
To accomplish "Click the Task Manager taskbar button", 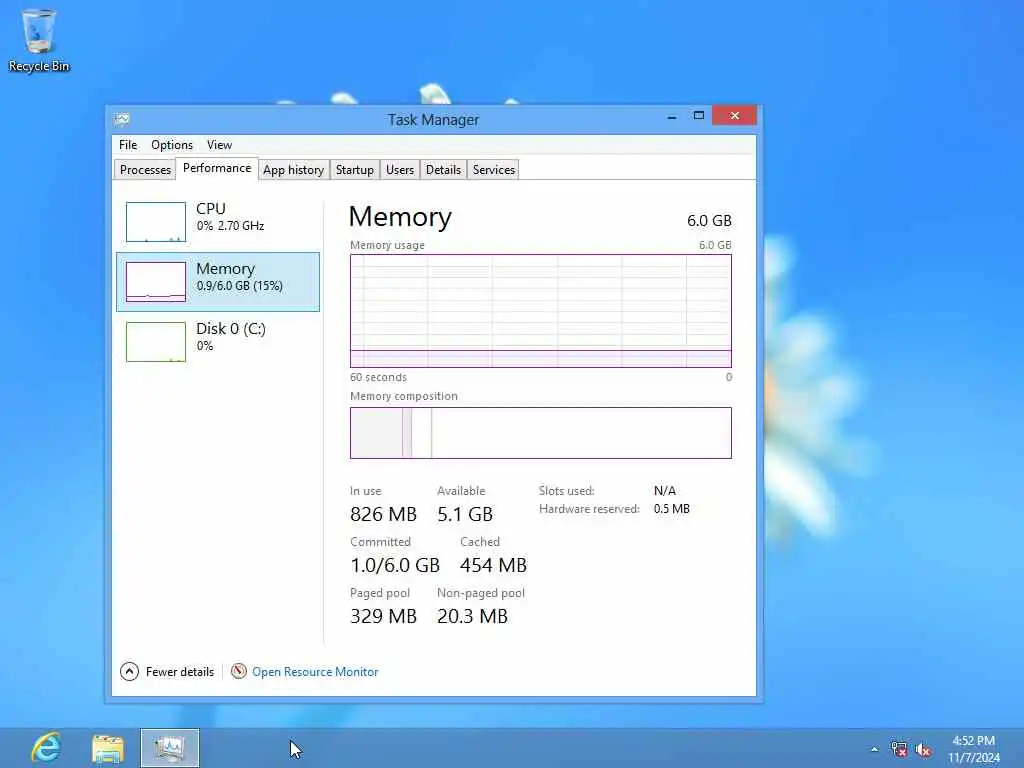I will point(170,748).
